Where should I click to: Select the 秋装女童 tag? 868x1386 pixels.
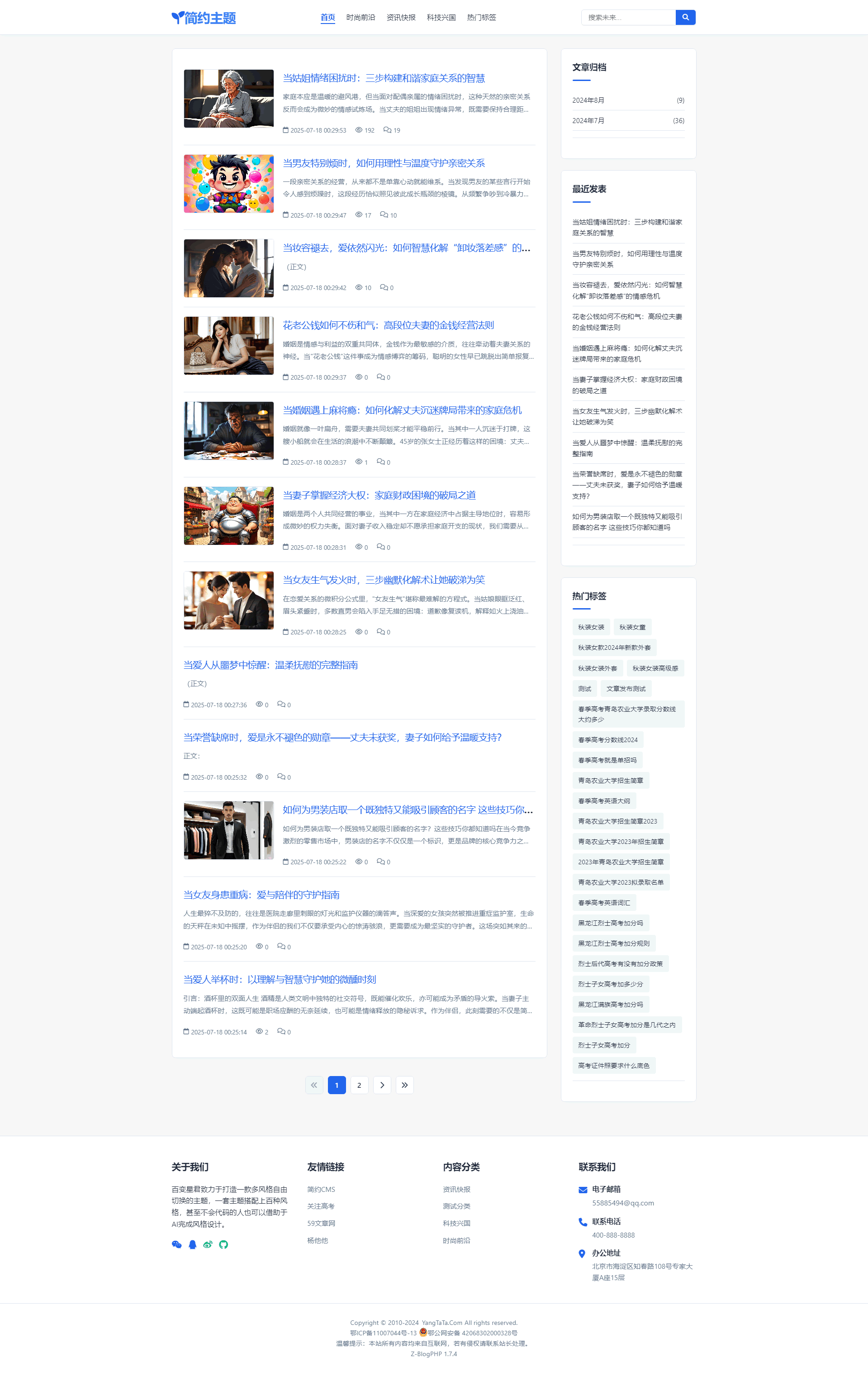pos(632,627)
